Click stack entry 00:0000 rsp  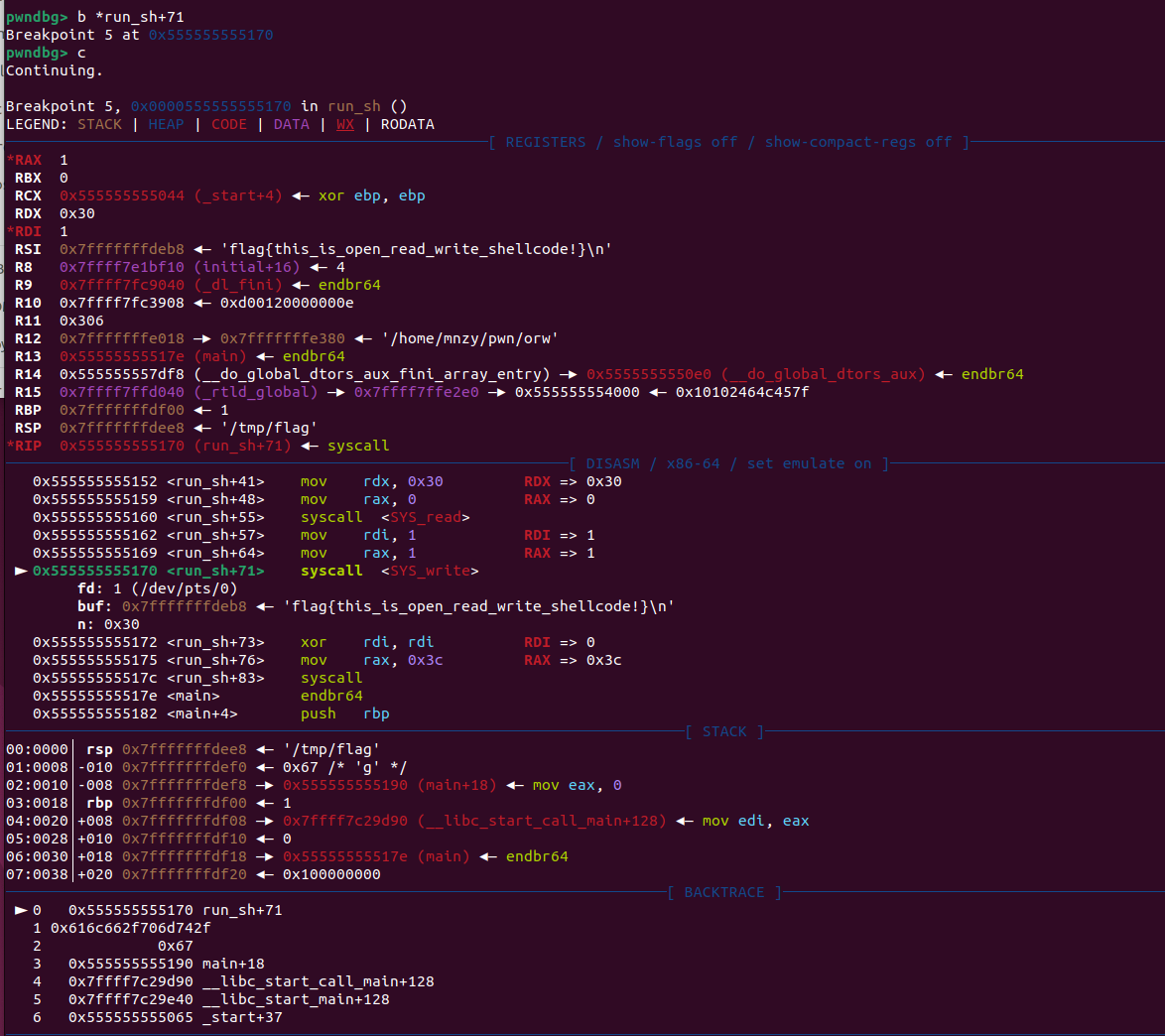pos(194,749)
